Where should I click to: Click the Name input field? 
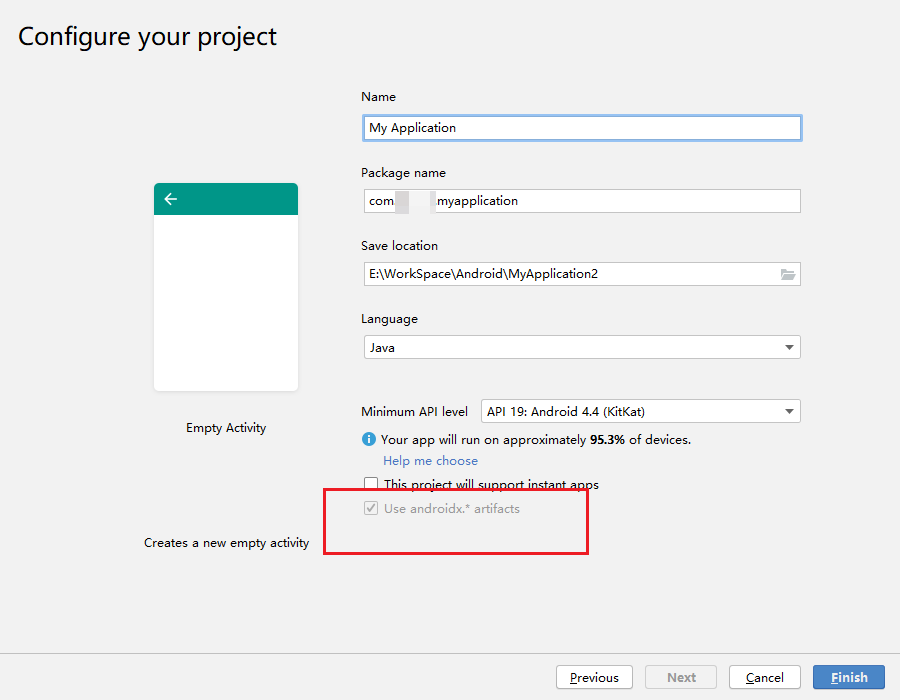(582, 128)
